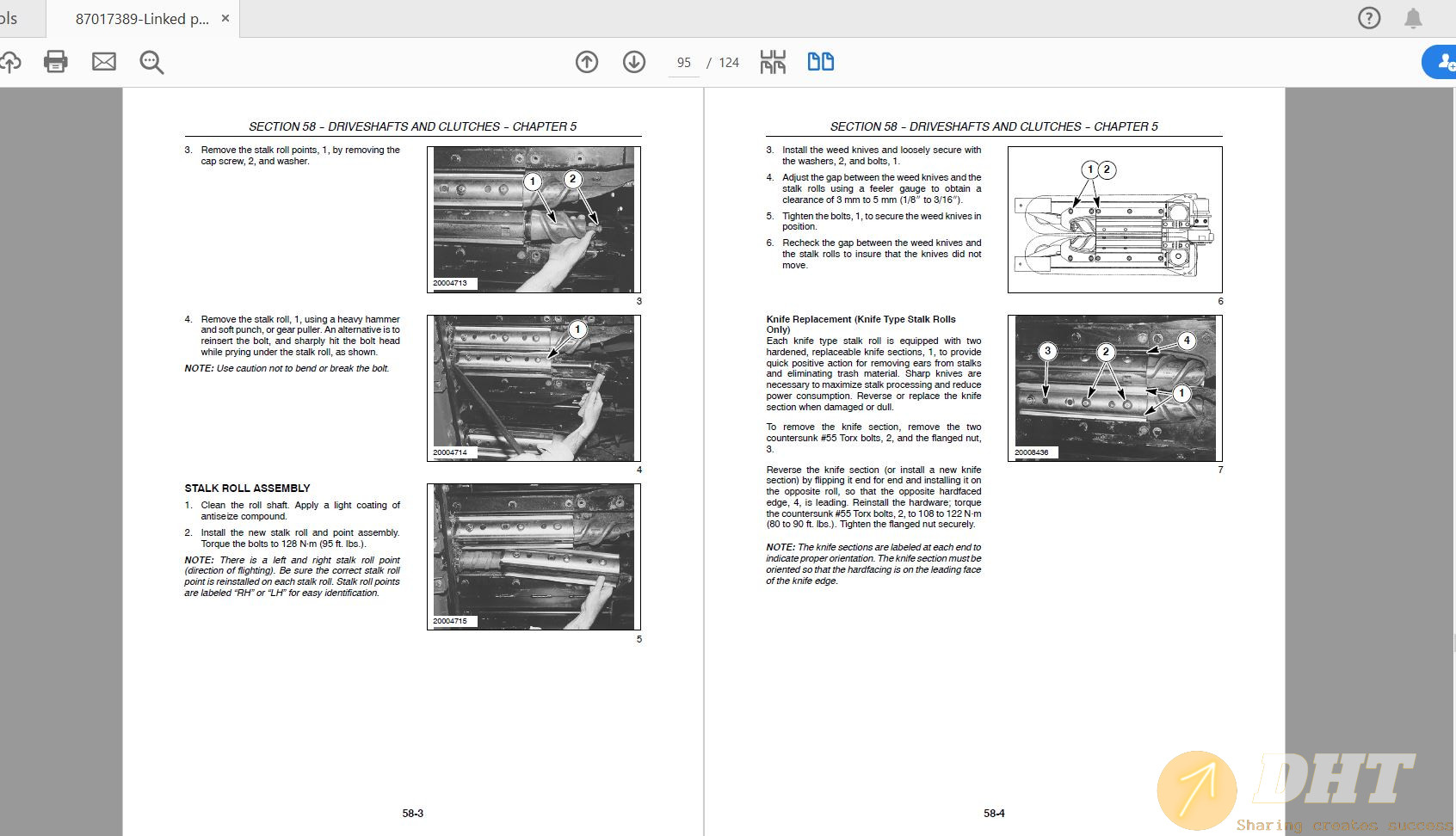
Task: Open notifications bell
Action: pos(1413,18)
